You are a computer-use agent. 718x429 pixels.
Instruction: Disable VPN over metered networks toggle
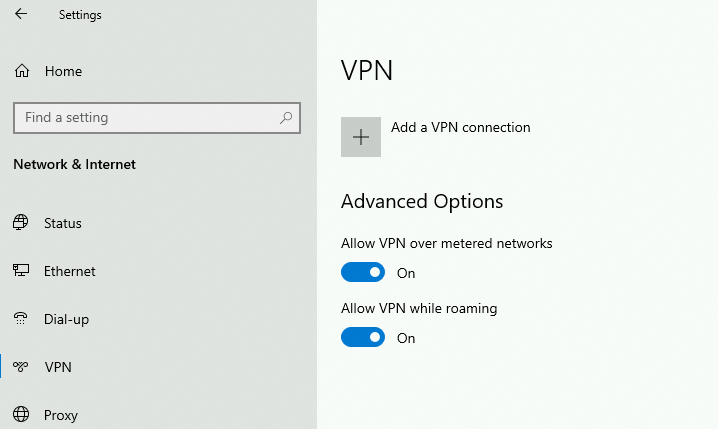pos(363,273)
